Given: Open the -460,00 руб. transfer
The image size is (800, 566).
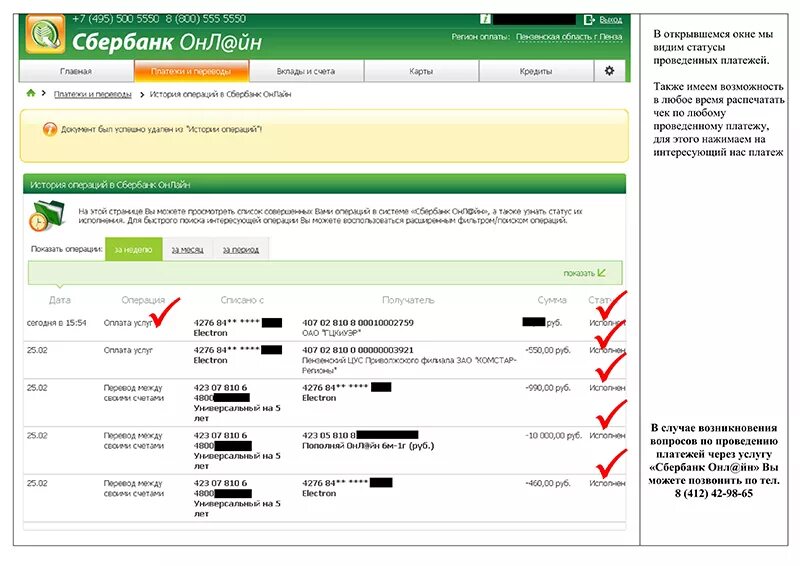Looking at the screenshot, I should [x=324, y=498].
